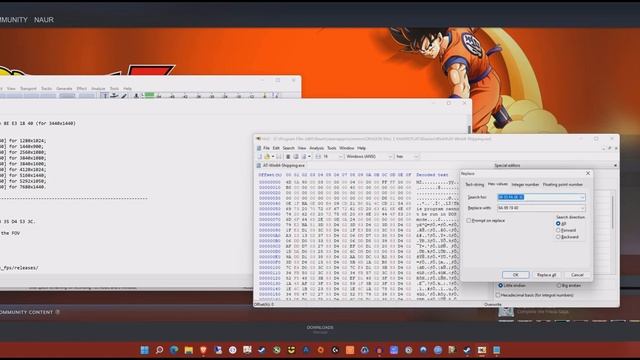Click the 'Offset(h)' column header
This screenshot has height=360, width=640.
[x=270, y=175]
